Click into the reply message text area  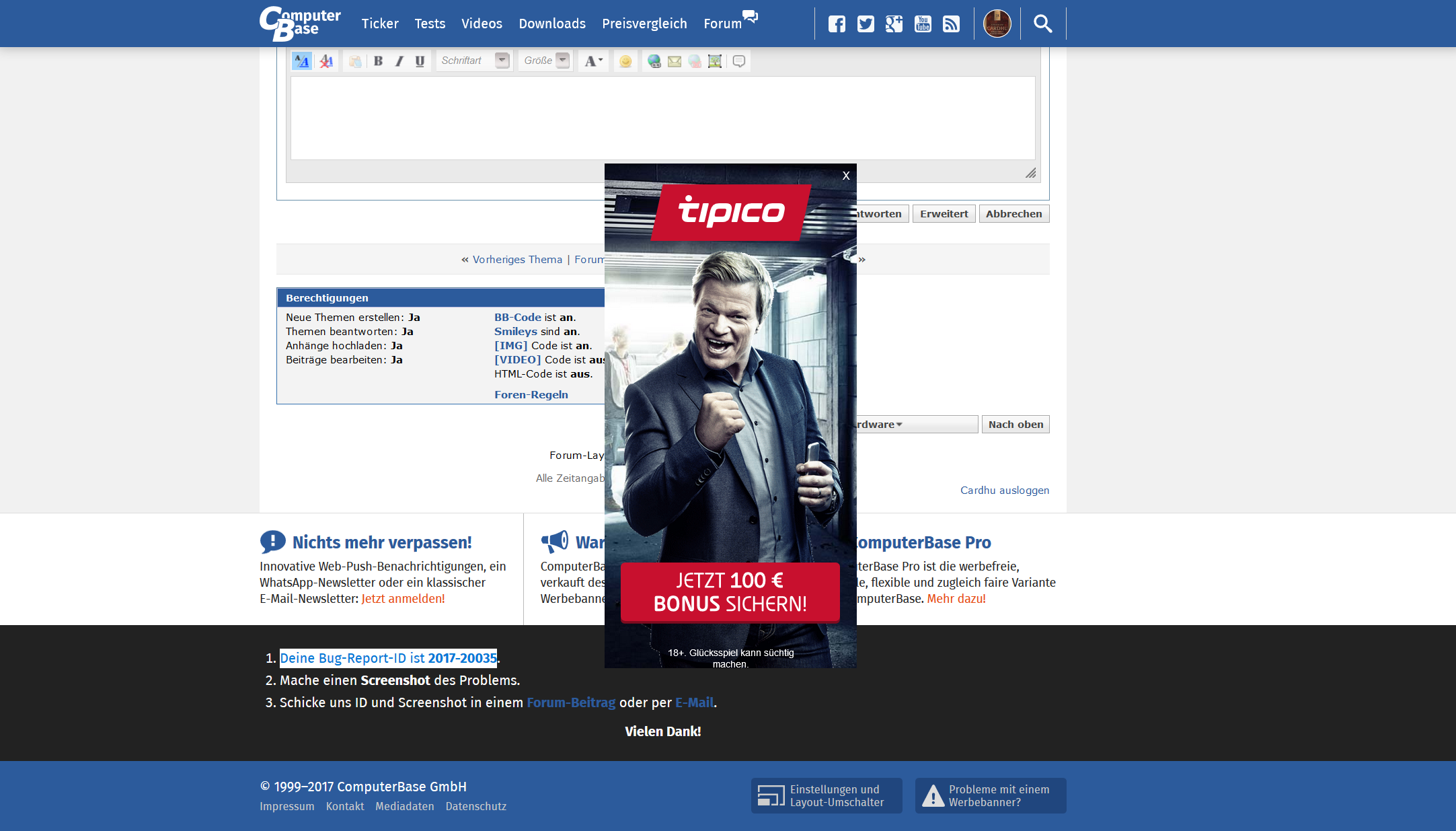(662, 118)
